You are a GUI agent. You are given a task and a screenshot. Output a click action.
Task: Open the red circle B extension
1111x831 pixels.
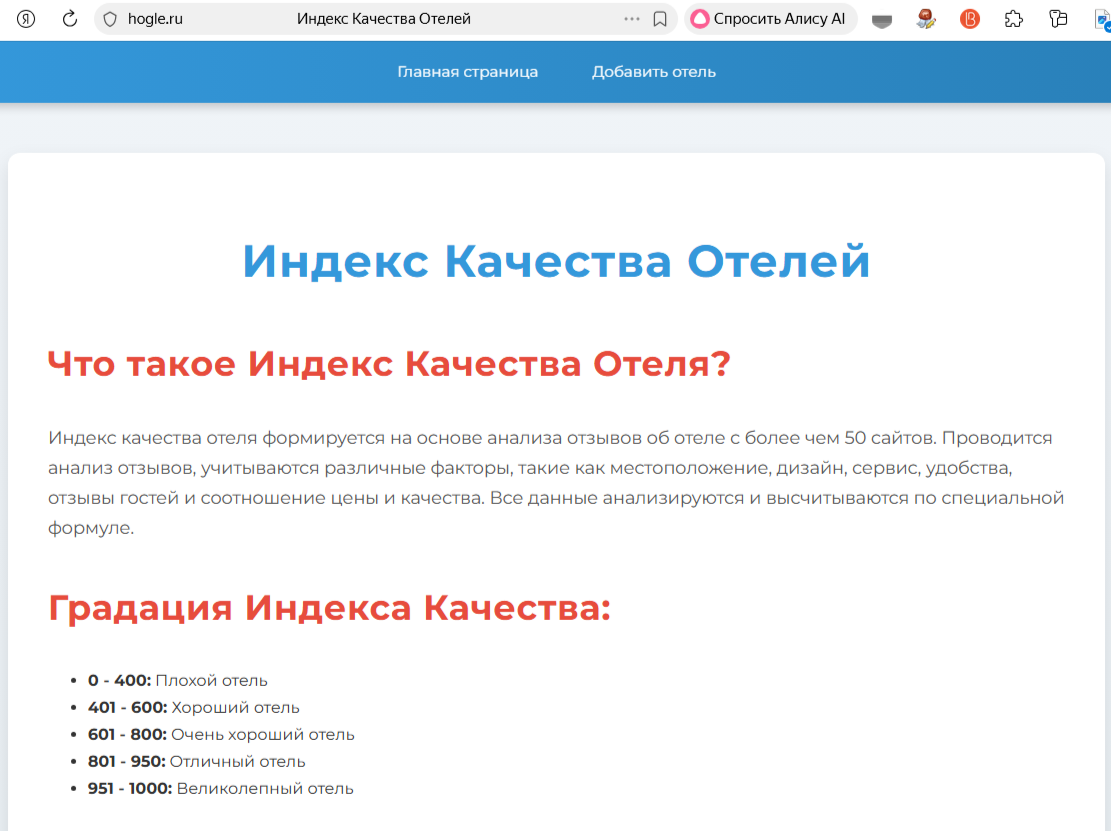(x=970, y=19)
